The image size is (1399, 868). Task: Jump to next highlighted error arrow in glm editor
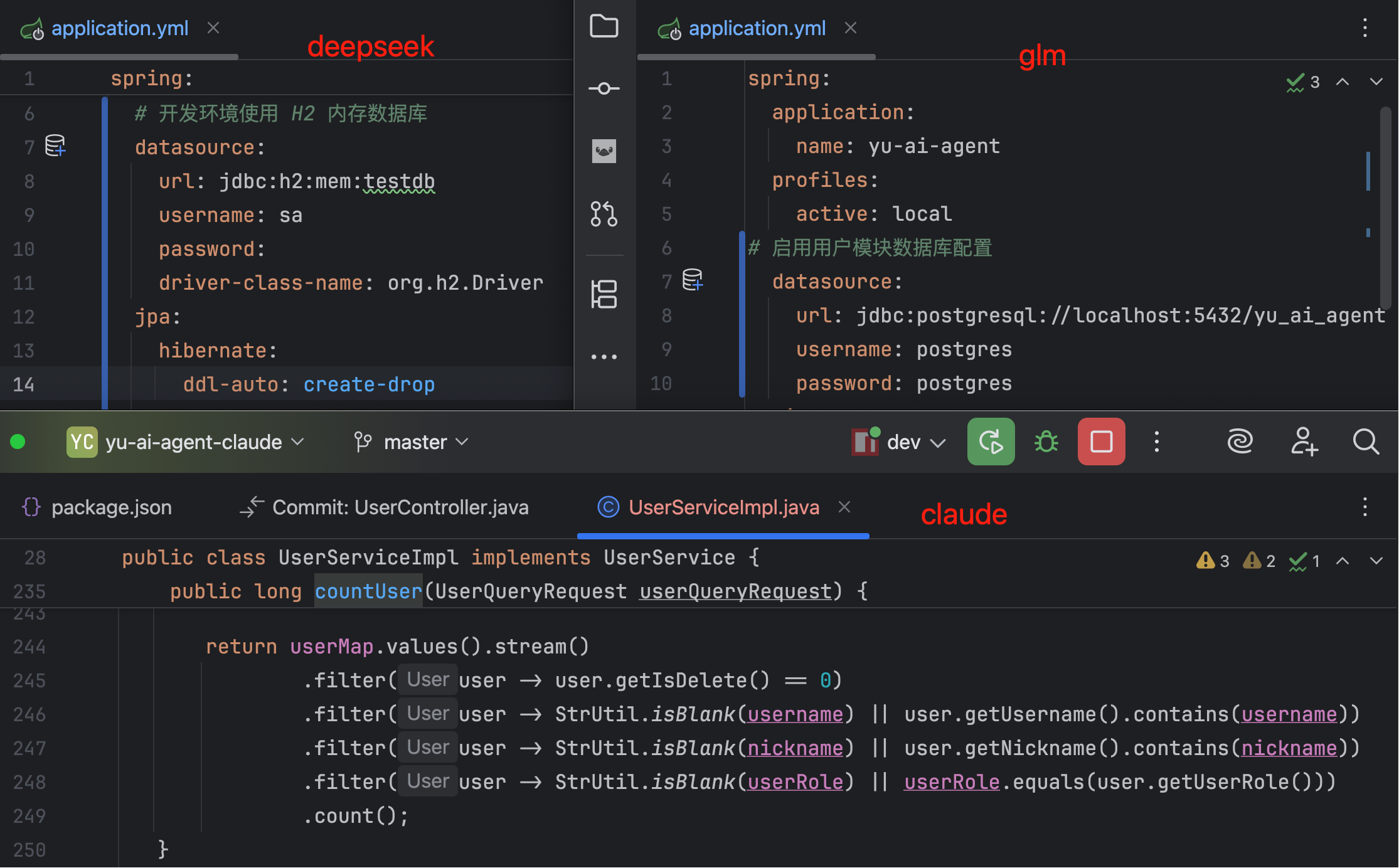[x=1376, y=82]
